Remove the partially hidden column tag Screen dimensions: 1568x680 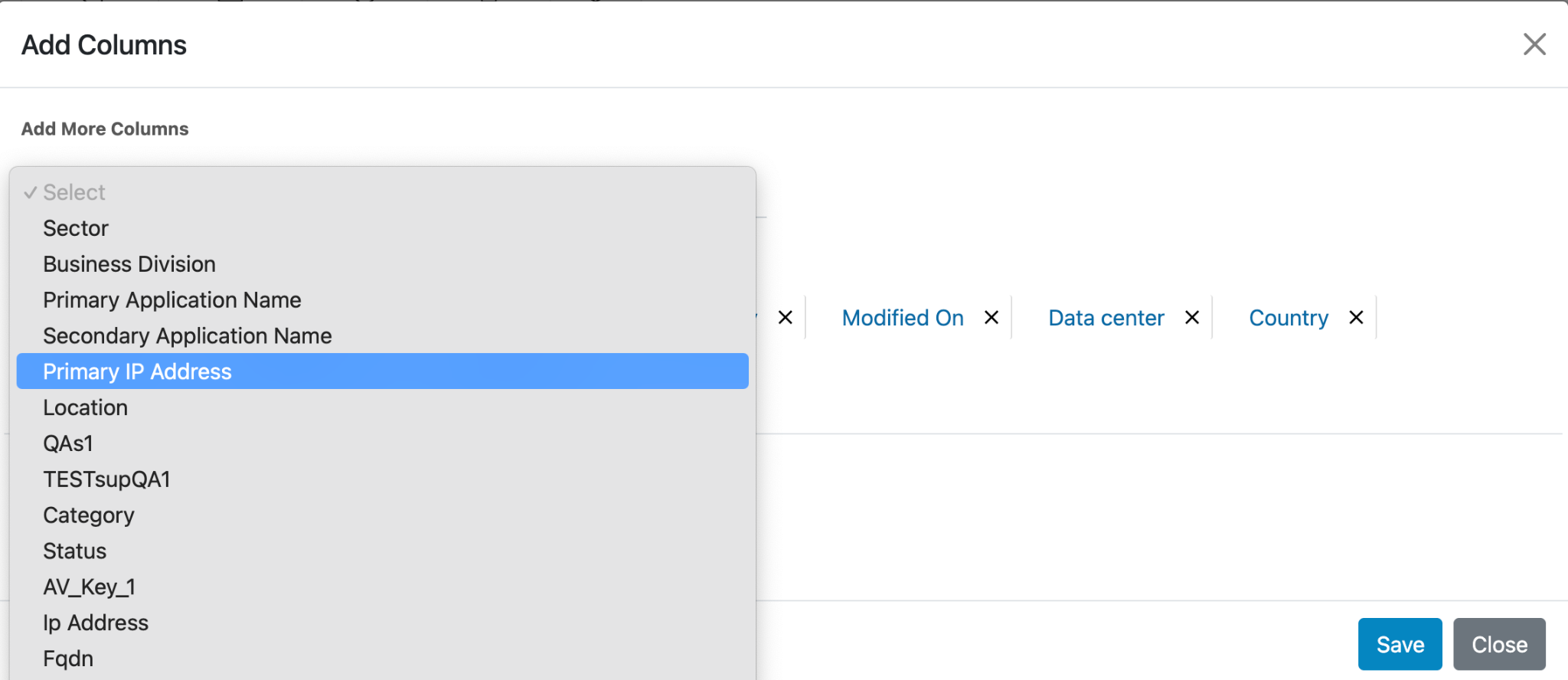[786, 317]
